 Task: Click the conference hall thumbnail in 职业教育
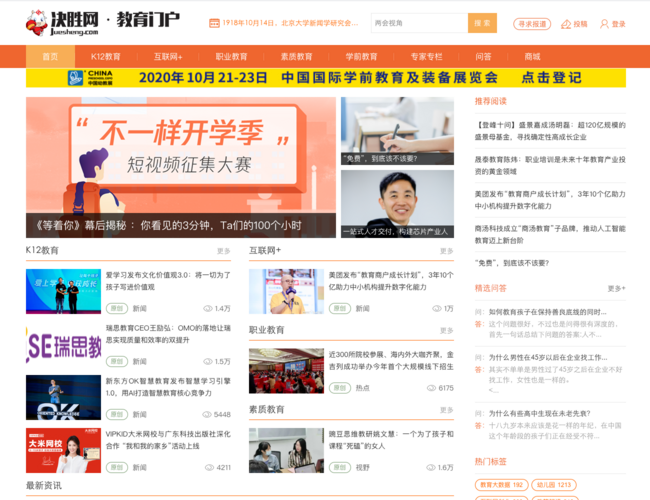pyautogui.click(x=286, y=371)
